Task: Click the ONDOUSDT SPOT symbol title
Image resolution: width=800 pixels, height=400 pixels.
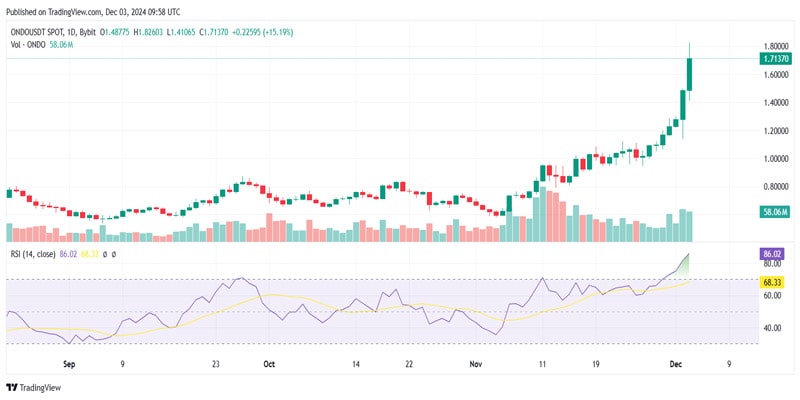Action: click(38, 32)
